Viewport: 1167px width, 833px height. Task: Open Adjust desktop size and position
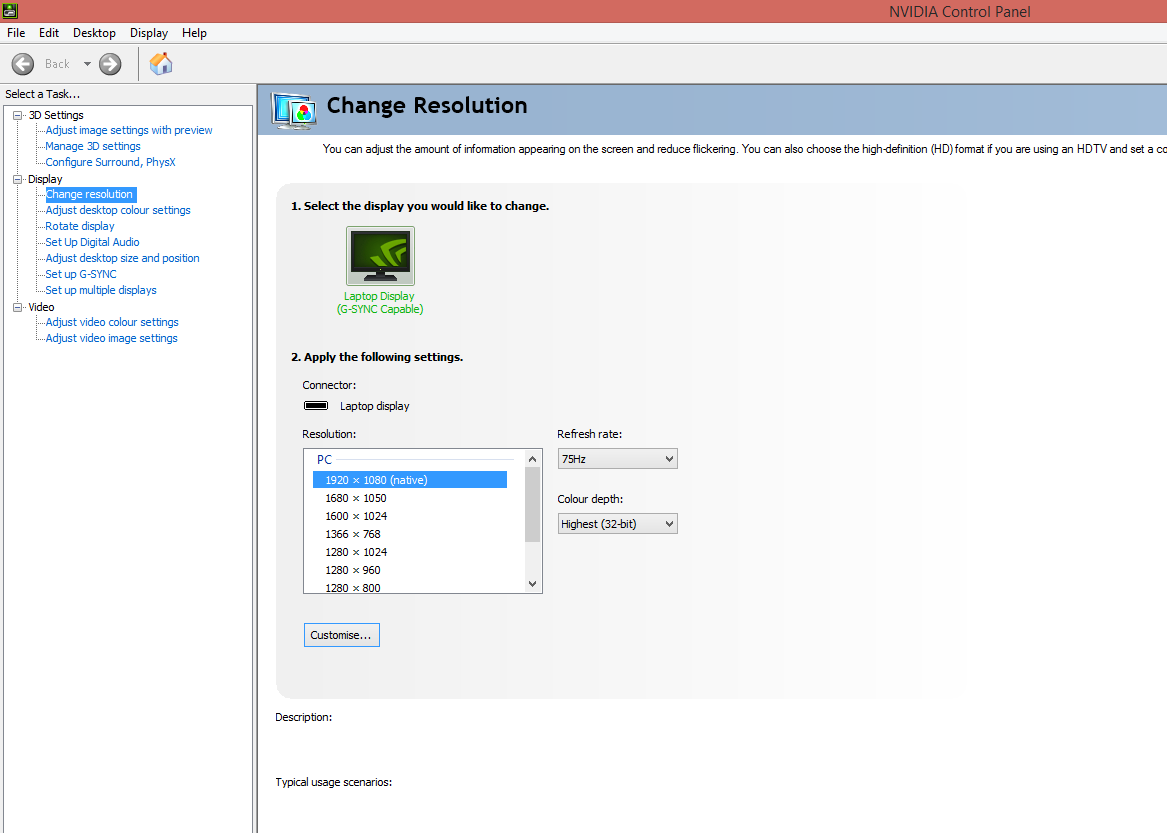pyautogui.click(x=123, y=258)
